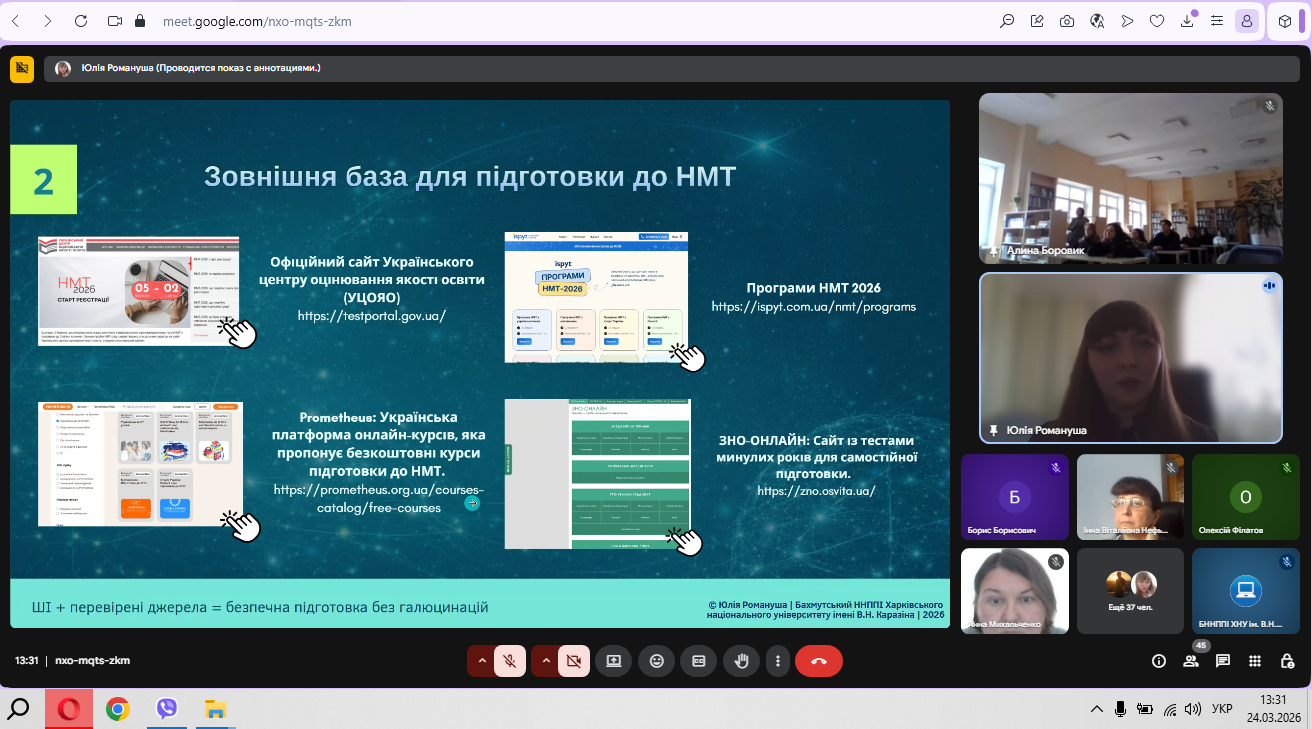1312x729 pixels.
Task: Click the 'Ещё 37 чел.' participants tile
Action: 1130,590
